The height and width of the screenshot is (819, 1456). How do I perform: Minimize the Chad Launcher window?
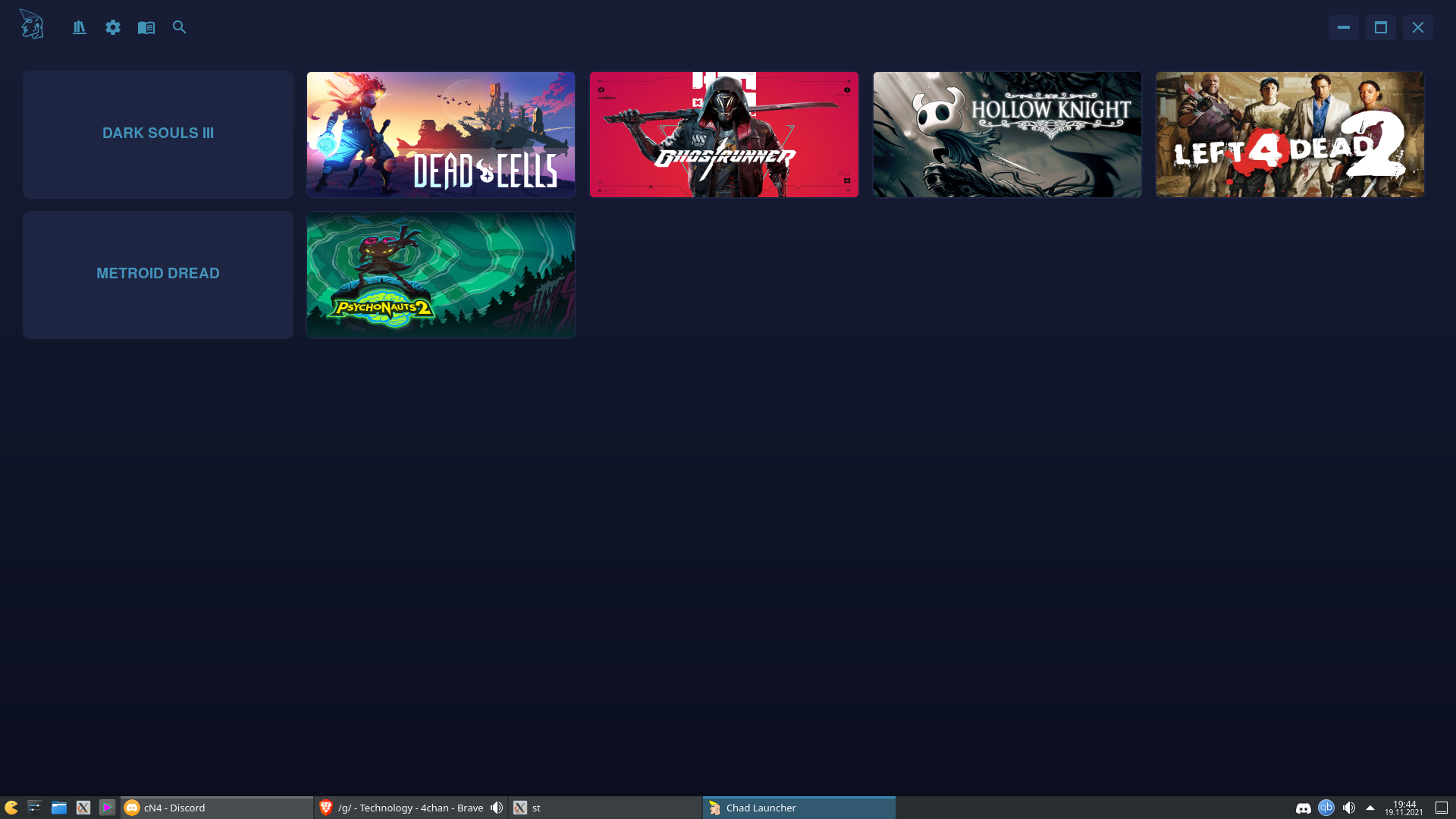point(1344,27)
